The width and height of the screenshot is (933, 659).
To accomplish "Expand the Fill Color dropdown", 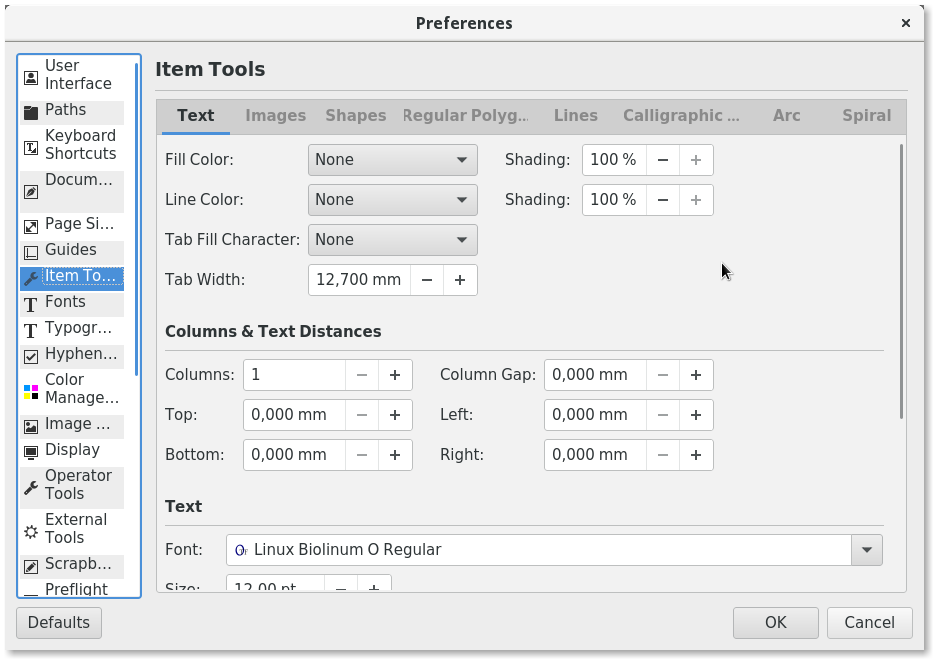I will 392,160.
